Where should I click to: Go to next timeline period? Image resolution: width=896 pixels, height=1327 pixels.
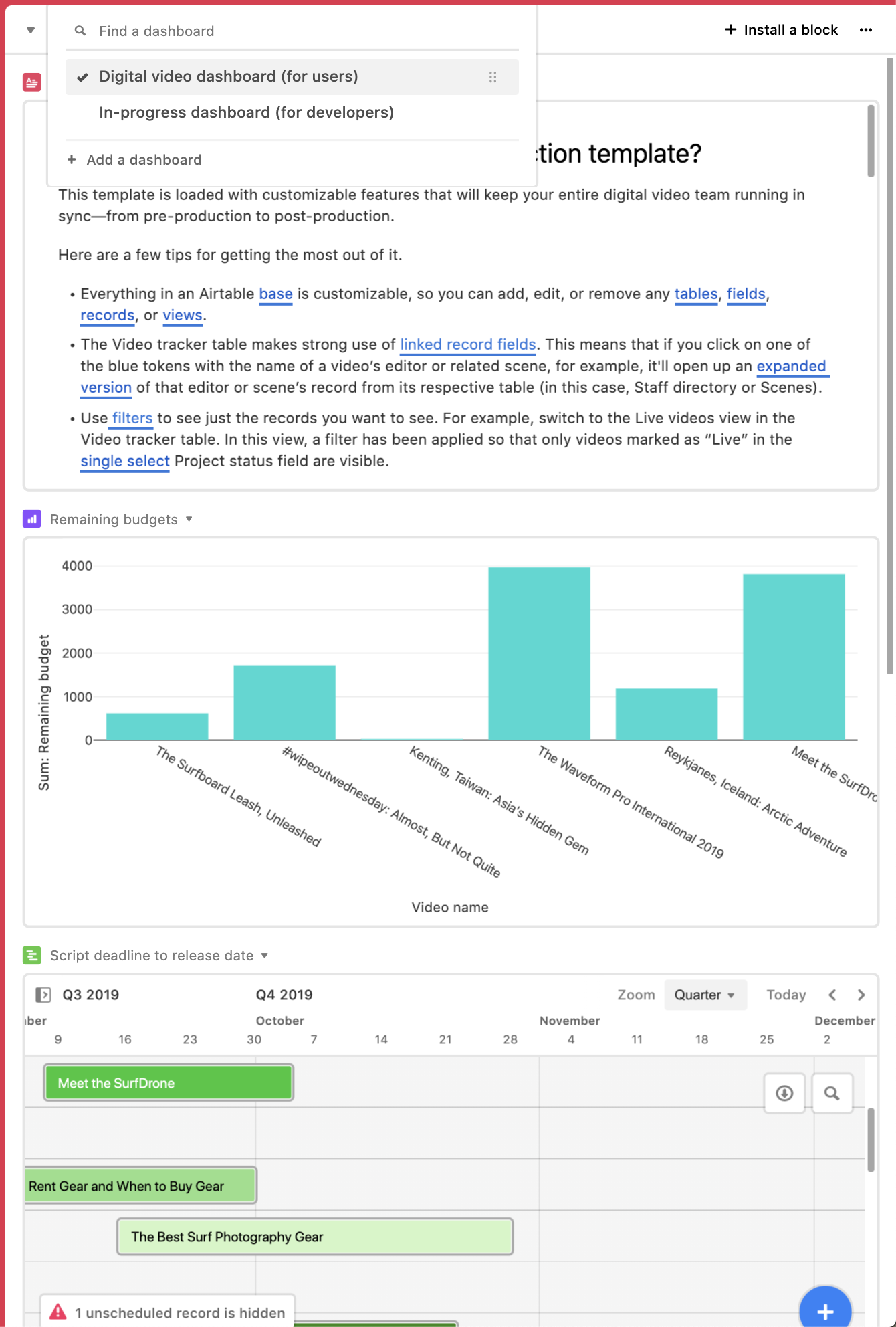point(861,995)
